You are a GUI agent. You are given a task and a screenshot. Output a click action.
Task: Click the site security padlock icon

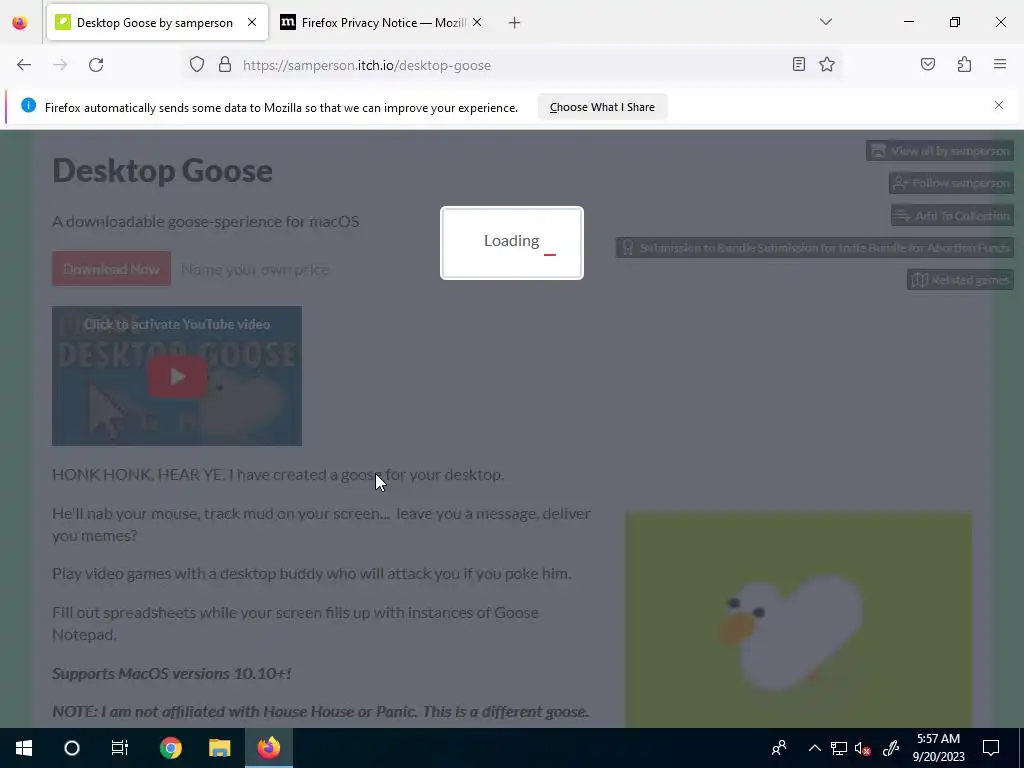225,65
